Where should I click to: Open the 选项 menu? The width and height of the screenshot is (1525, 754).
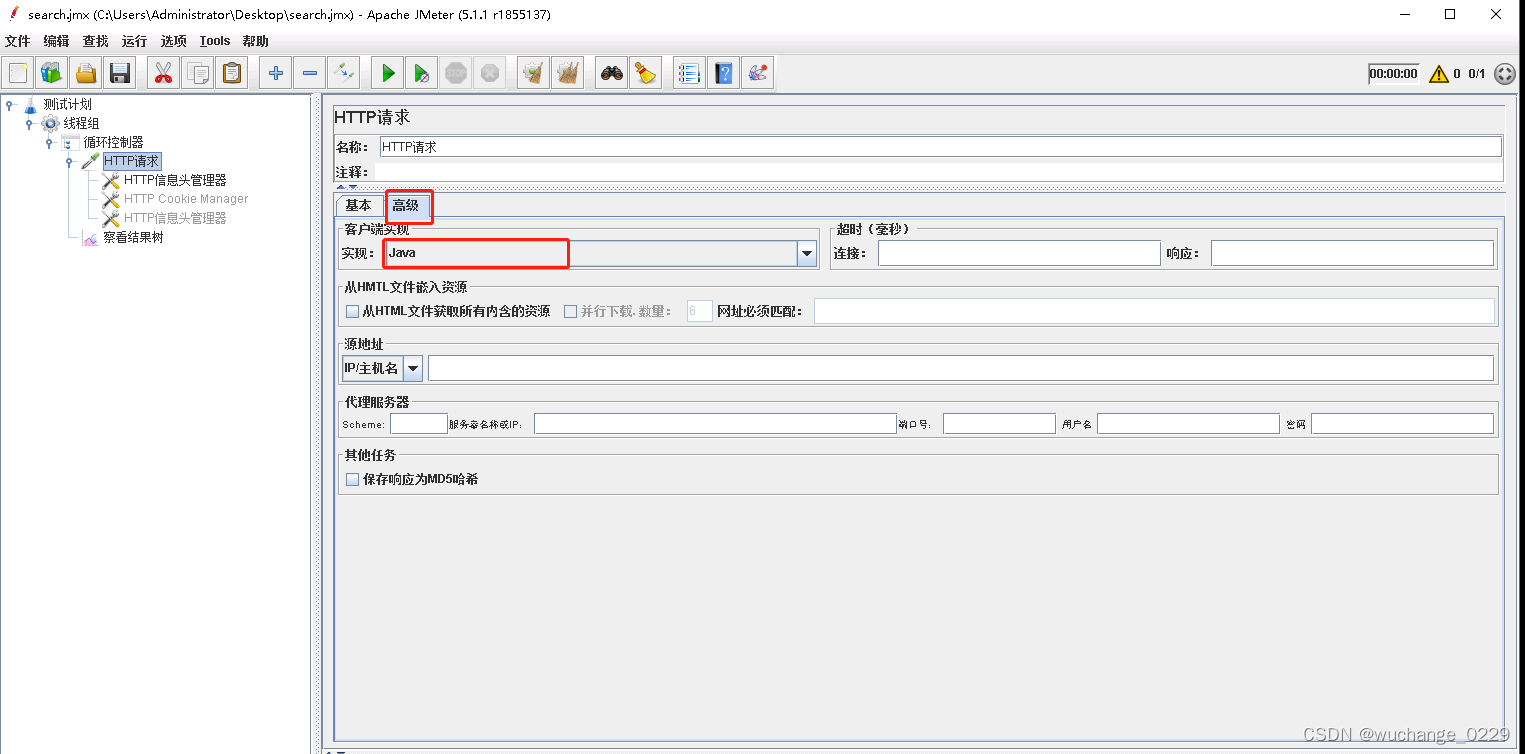click(x=172, y=41)
